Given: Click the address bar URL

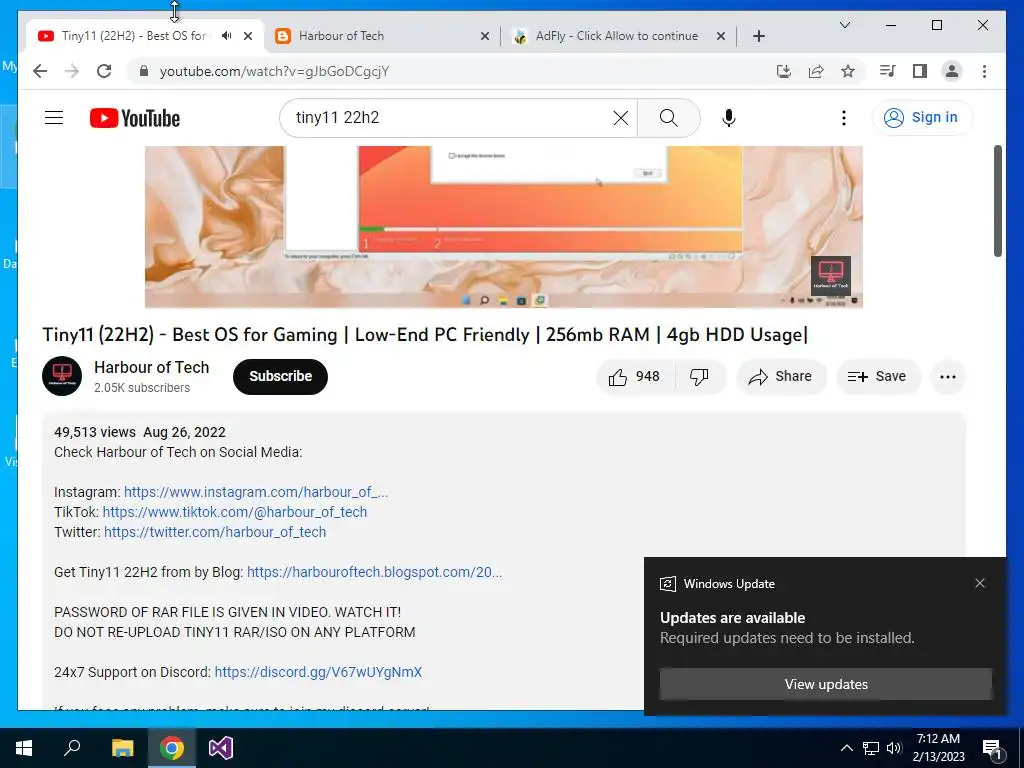Looking at the screenshot, I should (274, 72).
